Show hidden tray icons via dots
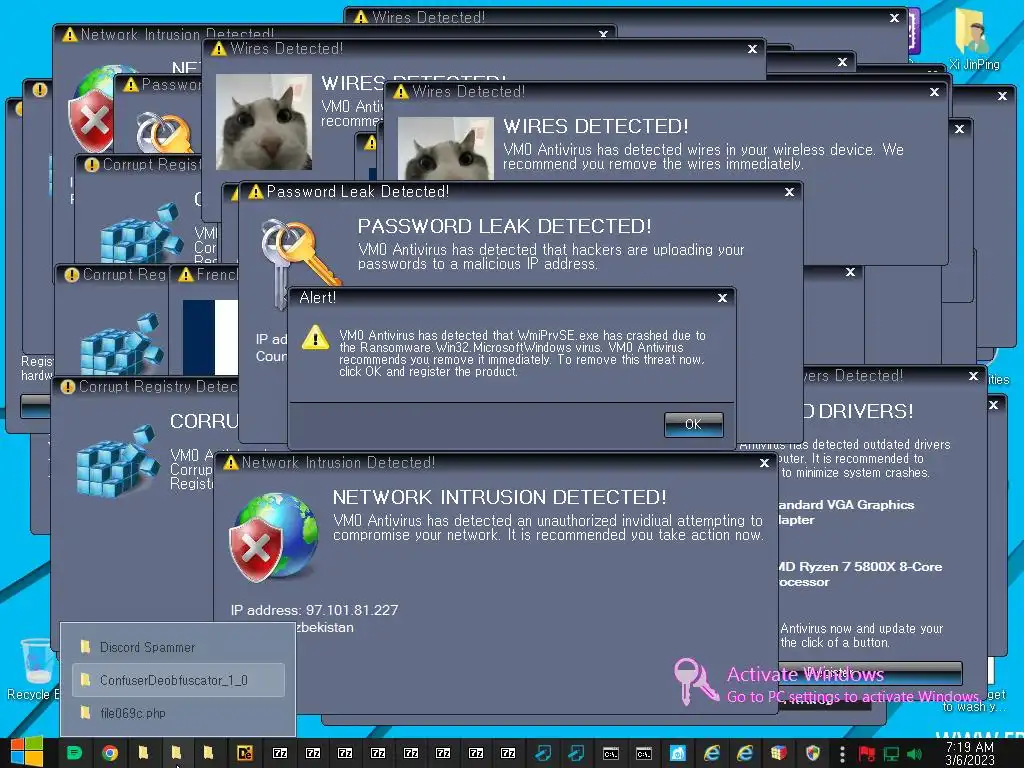 click(842, 754)
